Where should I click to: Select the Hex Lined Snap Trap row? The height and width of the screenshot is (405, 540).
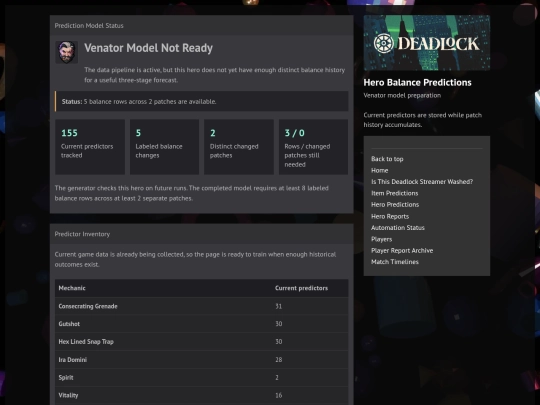[201, 342]
